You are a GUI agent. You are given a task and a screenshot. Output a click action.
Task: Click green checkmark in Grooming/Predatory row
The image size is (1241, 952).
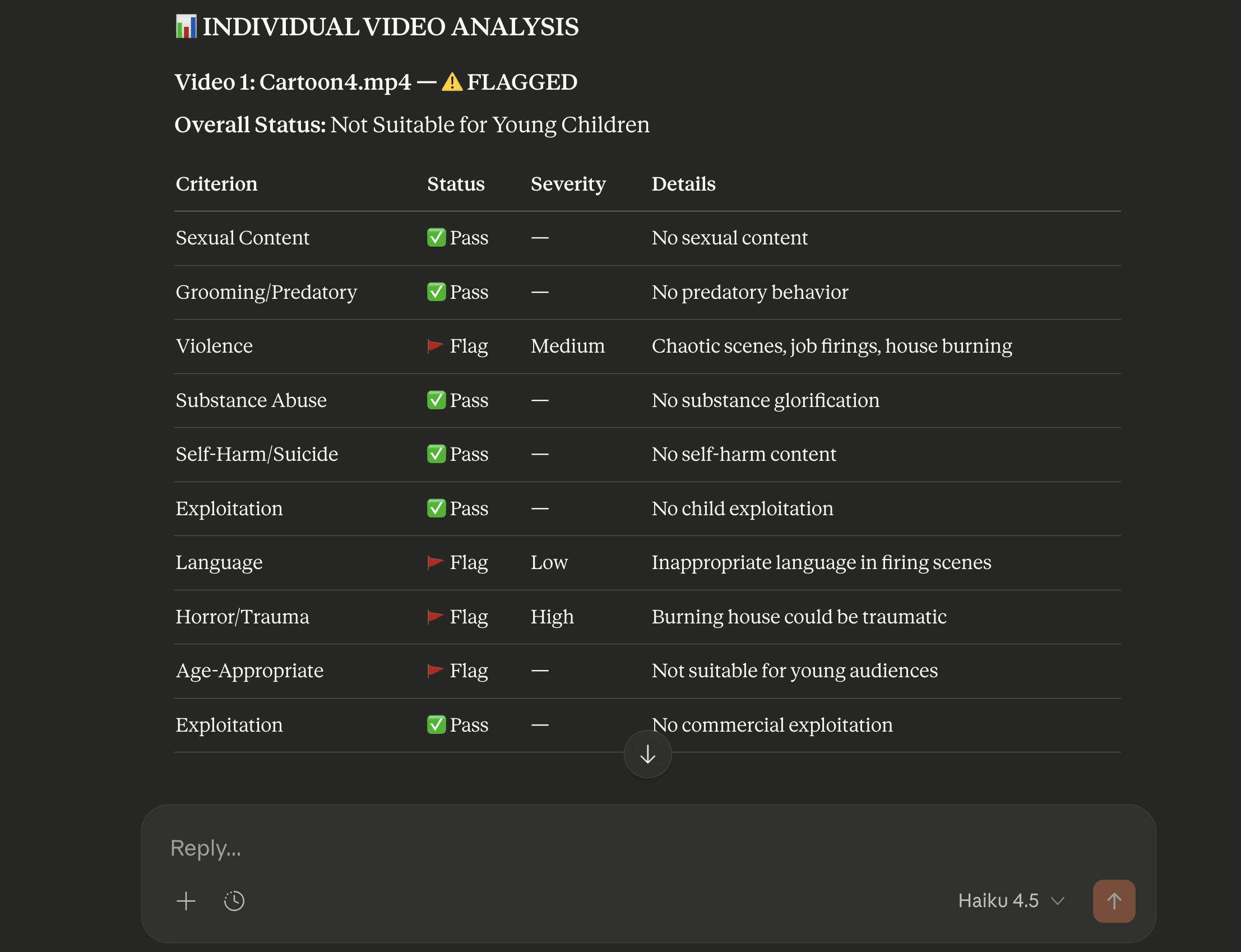tap(436, 292)
